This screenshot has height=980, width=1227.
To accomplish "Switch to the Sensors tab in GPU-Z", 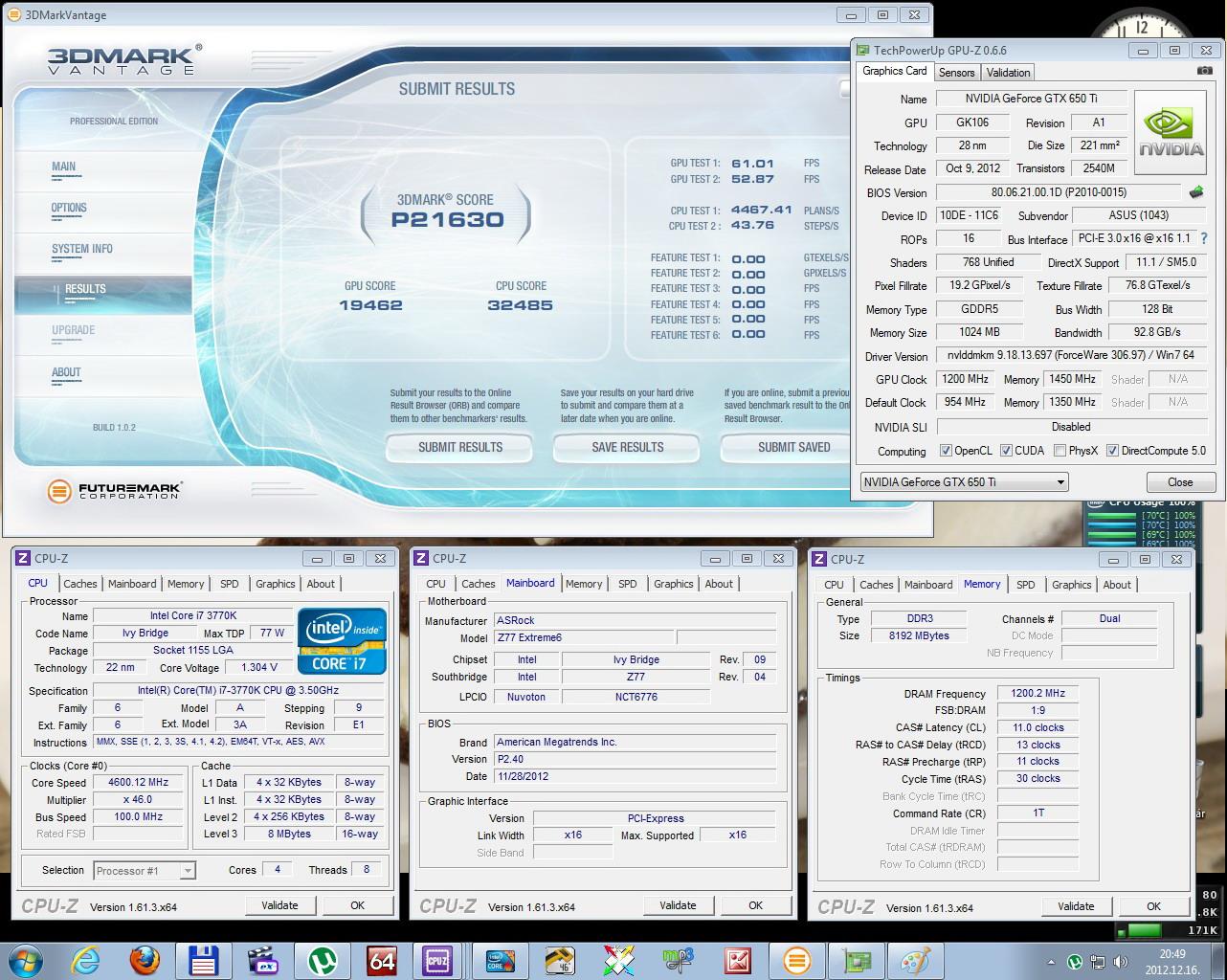I will [956, 72].
